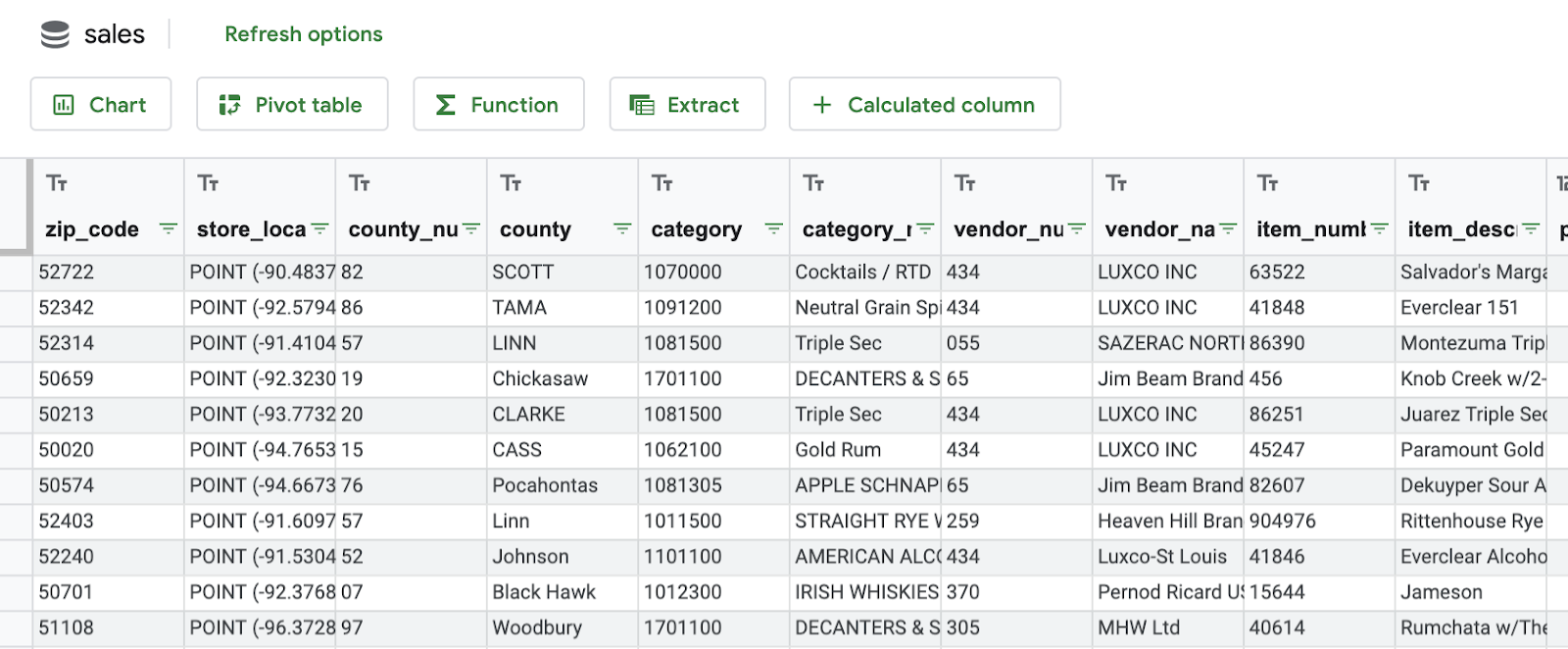
Task: Open Refresh options
Action: [x=304, y=34]
